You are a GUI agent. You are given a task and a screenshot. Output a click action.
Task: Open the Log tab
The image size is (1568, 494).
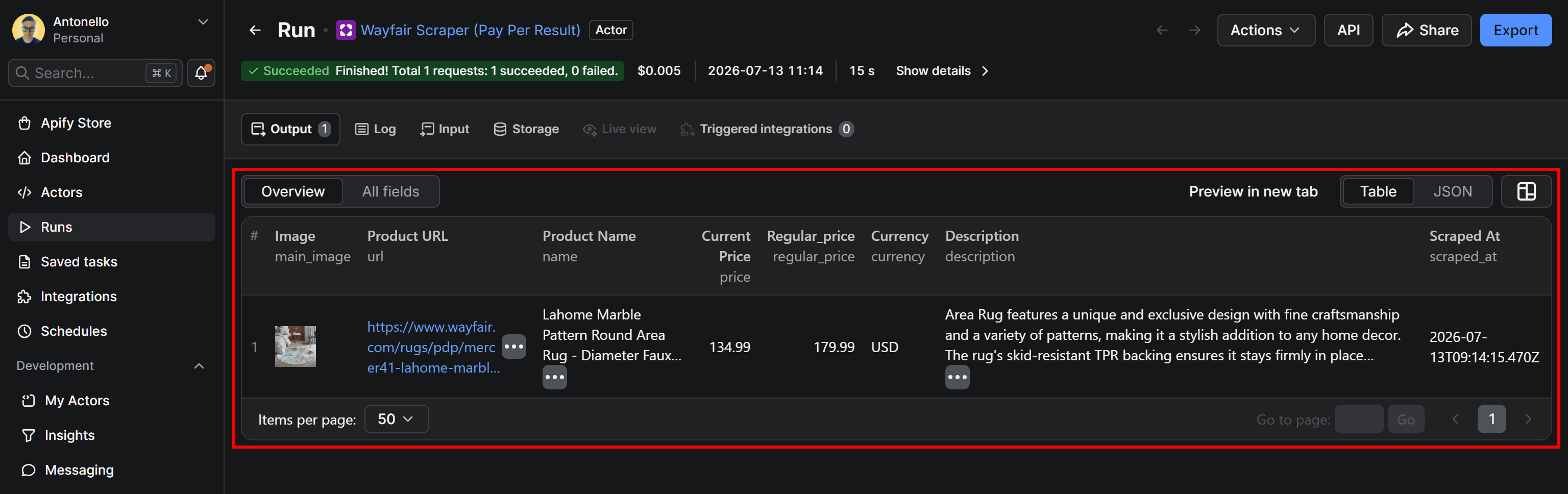(376, 129)
